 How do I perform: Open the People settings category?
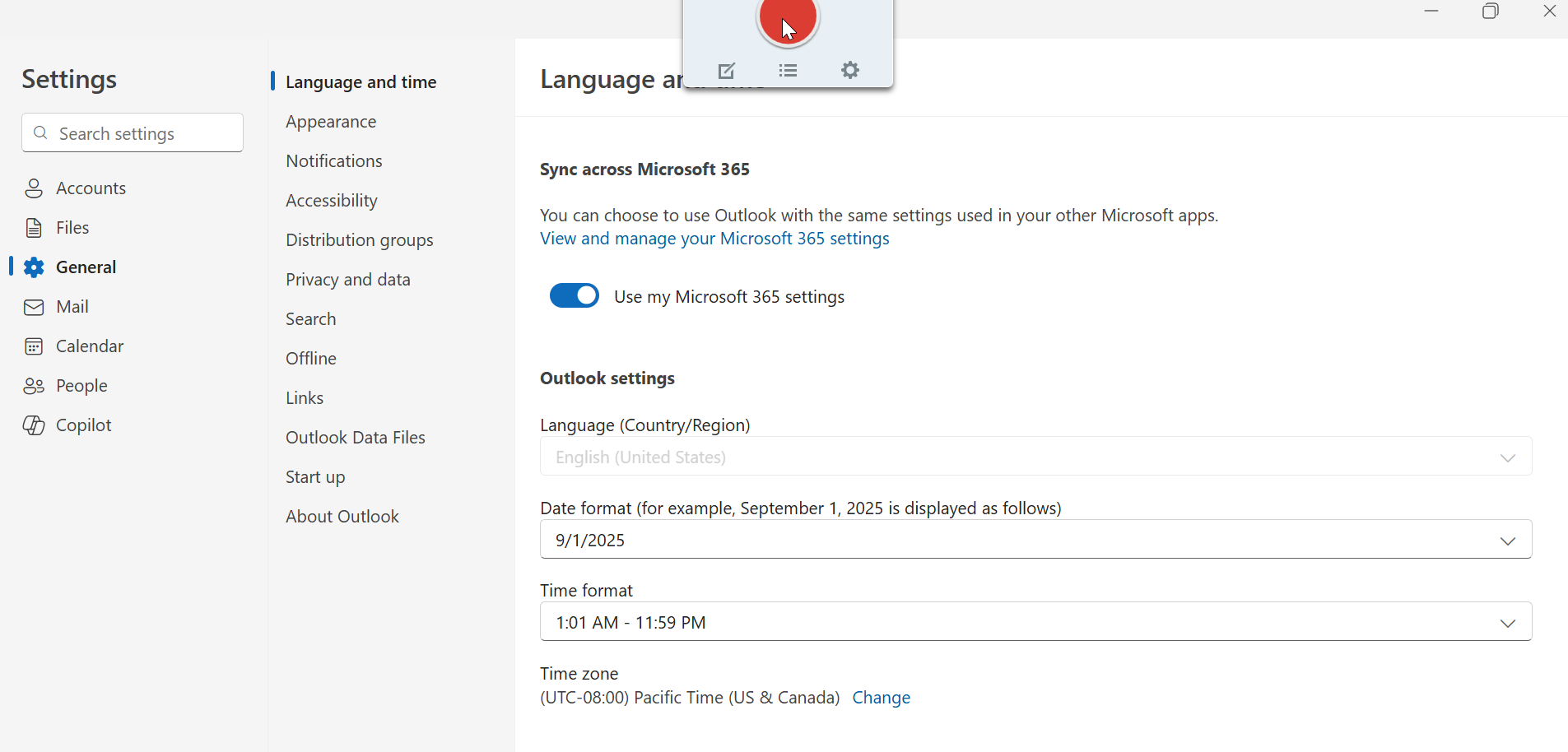(81, 386)
